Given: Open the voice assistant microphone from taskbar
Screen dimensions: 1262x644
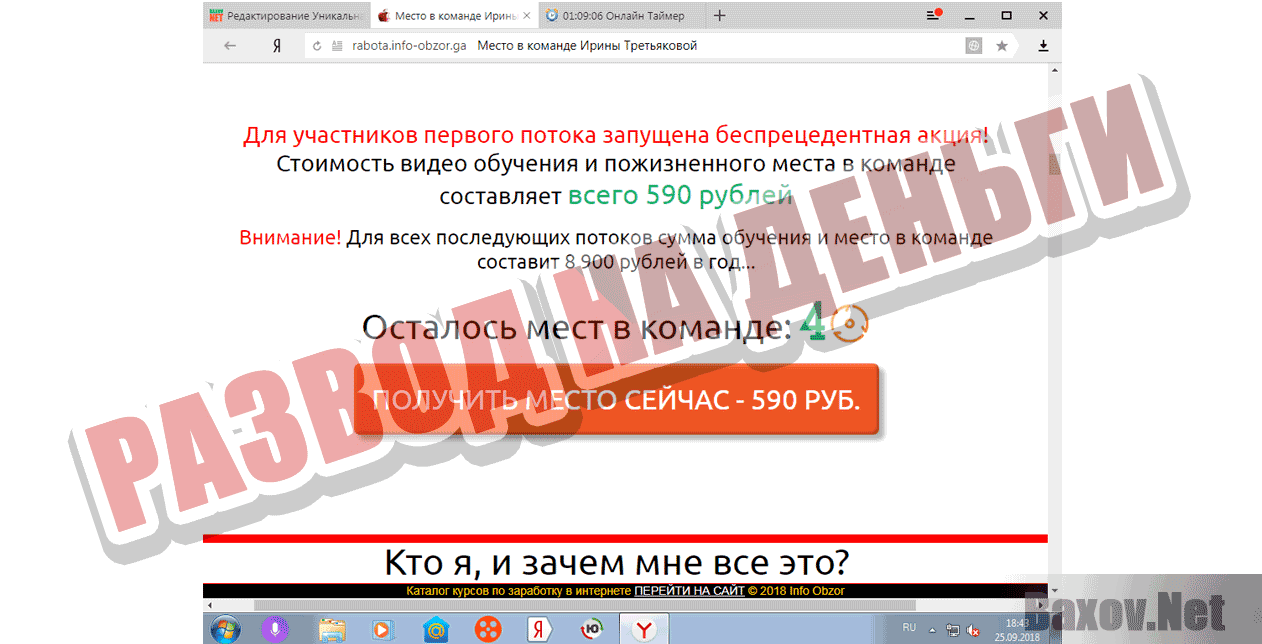Looking at the screenshot, I should 275,629.
